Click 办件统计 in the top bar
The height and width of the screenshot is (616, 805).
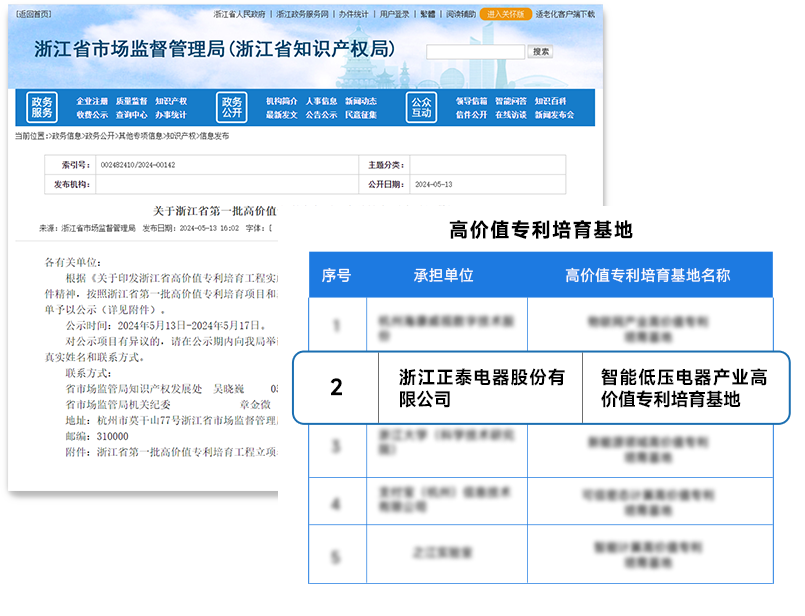[354, 14]
